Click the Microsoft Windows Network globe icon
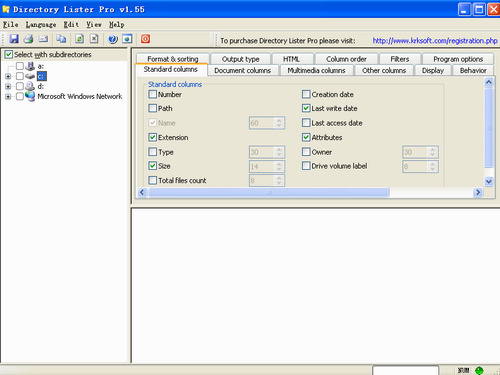This screenshot has width=500, height=375. click(30, 96)
